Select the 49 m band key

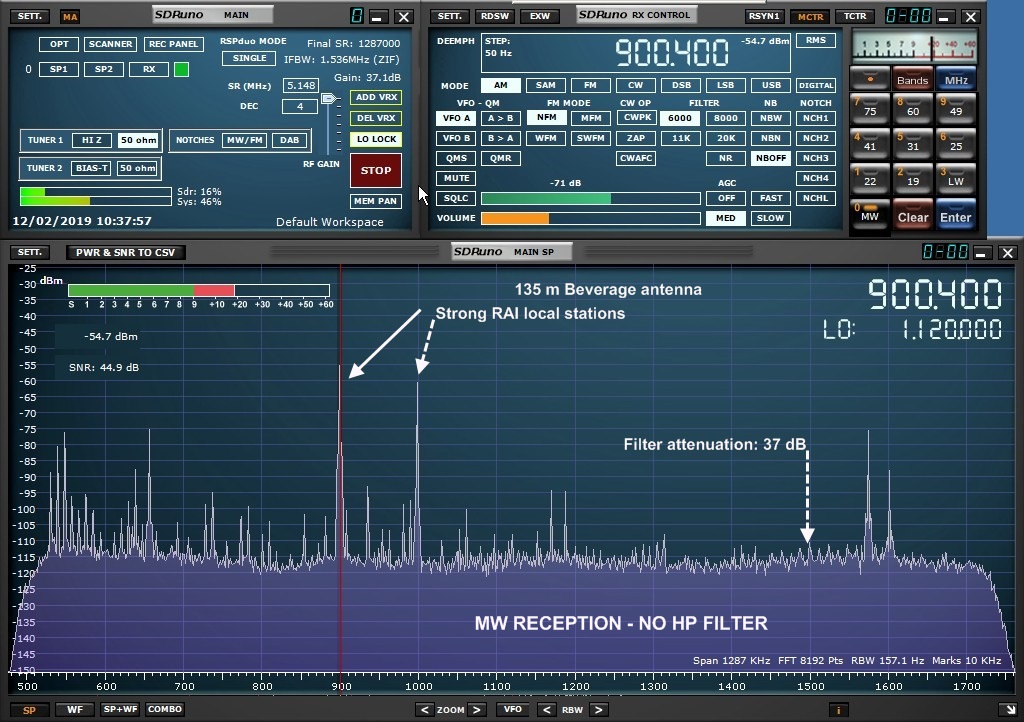pos(955,110)
